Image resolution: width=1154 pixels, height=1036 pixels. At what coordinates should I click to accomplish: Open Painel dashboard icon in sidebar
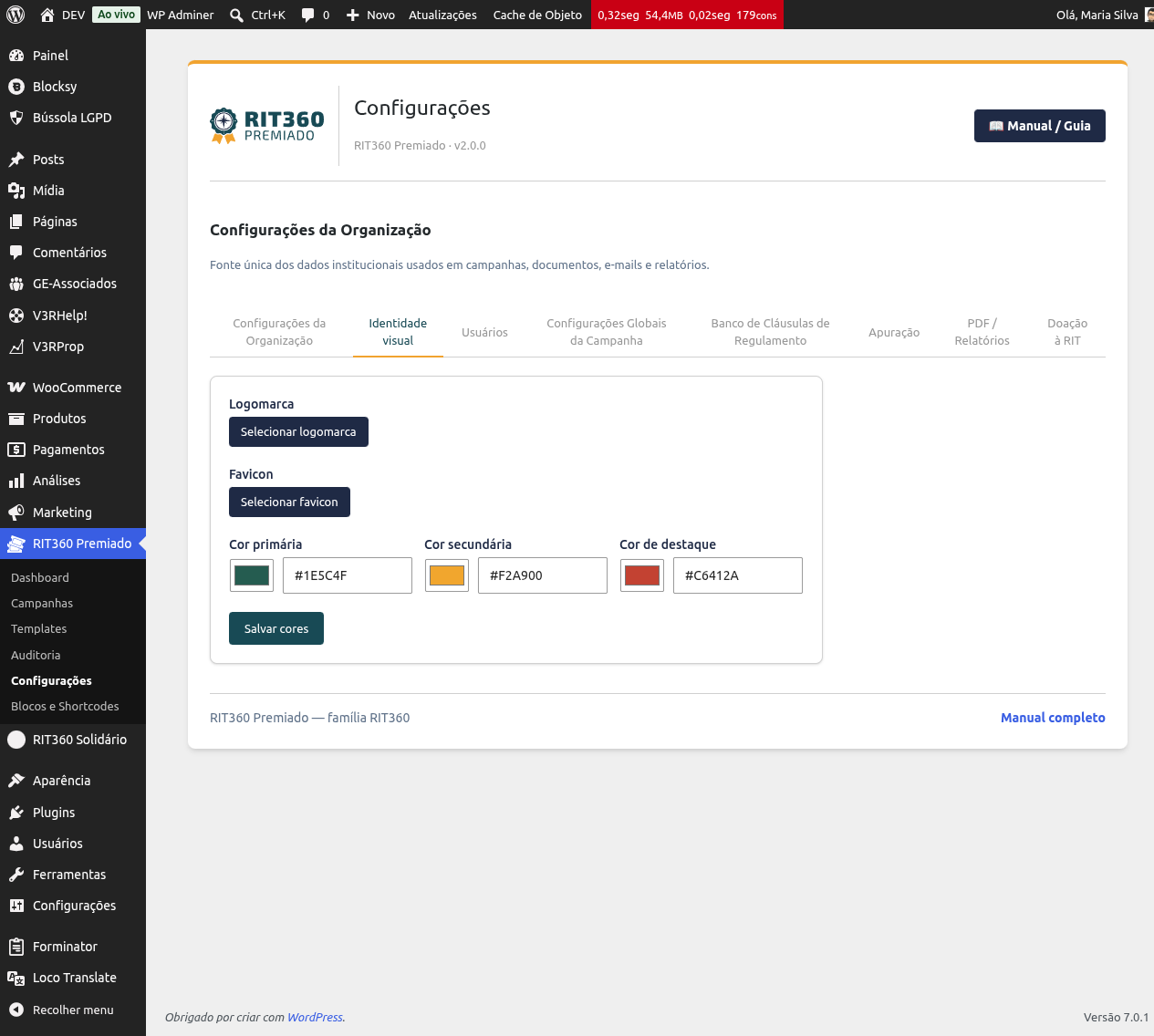pos(16,56)
